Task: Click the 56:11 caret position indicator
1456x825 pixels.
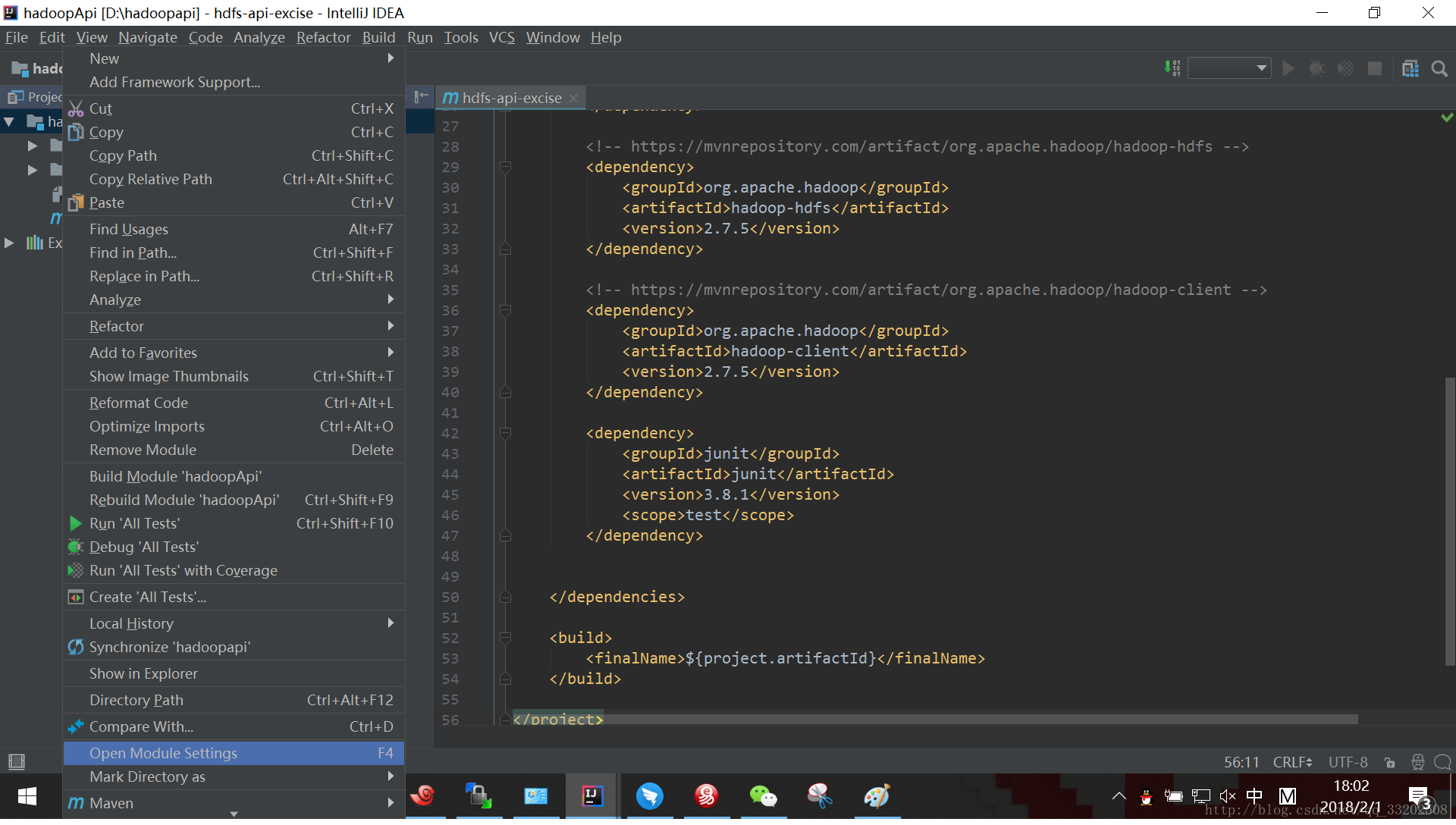Action: (1241, 762)
